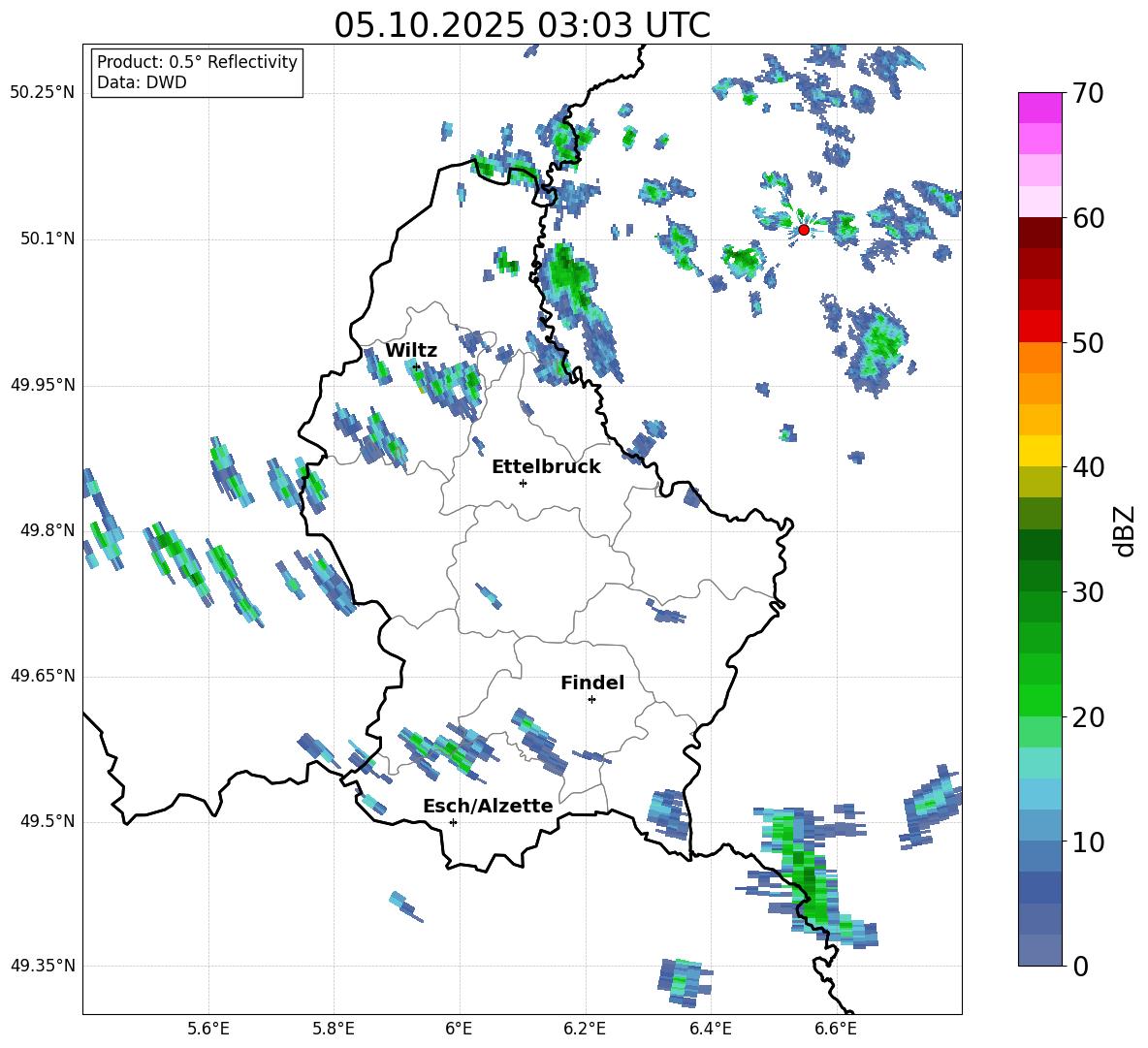The width and height of the screenshot is (1148, 1048).
Task: Click the dBZ colorbar axis label
Action: 1125,530
